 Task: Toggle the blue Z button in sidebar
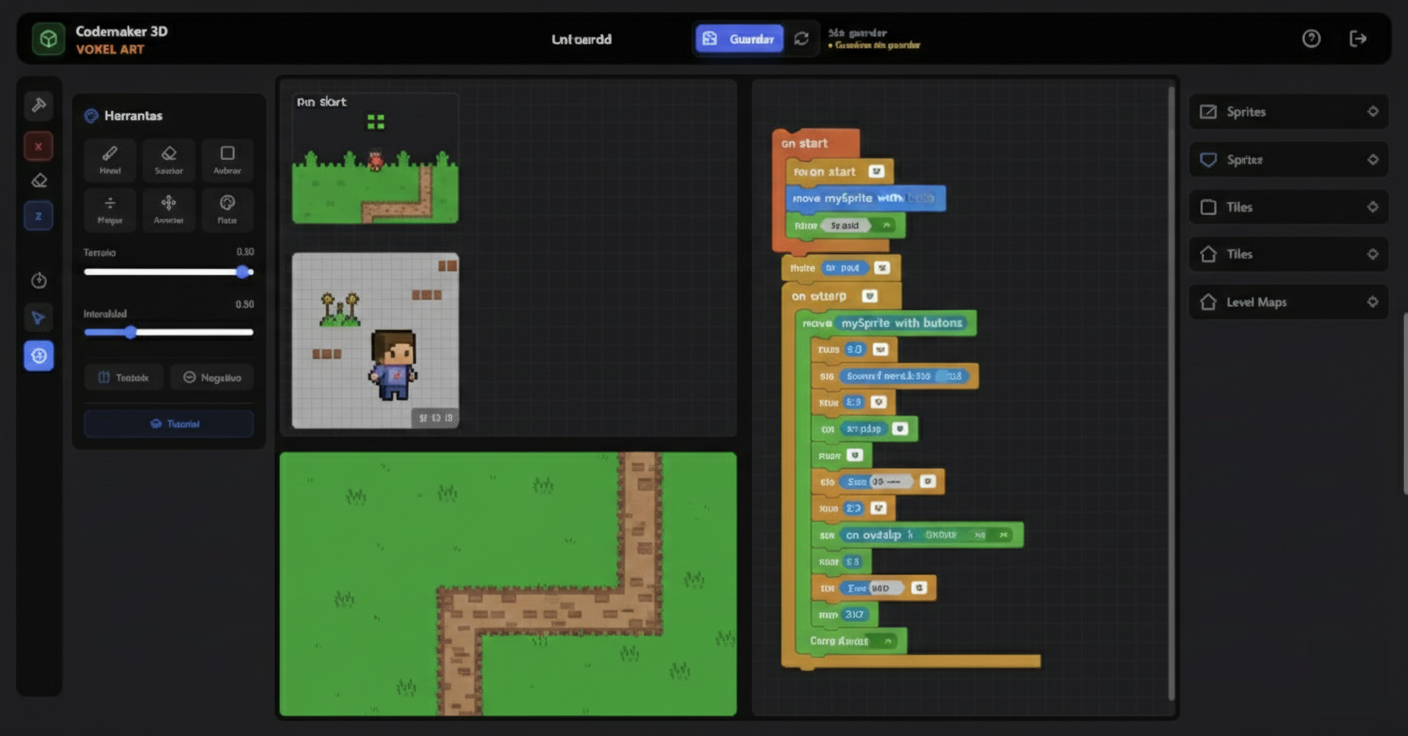pos(38,215)
